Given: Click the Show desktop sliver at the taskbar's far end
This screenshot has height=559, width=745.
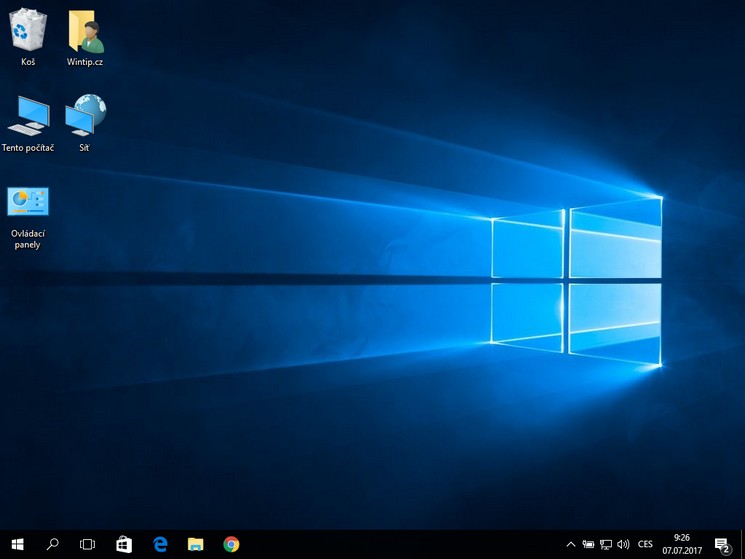Looking at the screenshot, I should pos(742,544).
